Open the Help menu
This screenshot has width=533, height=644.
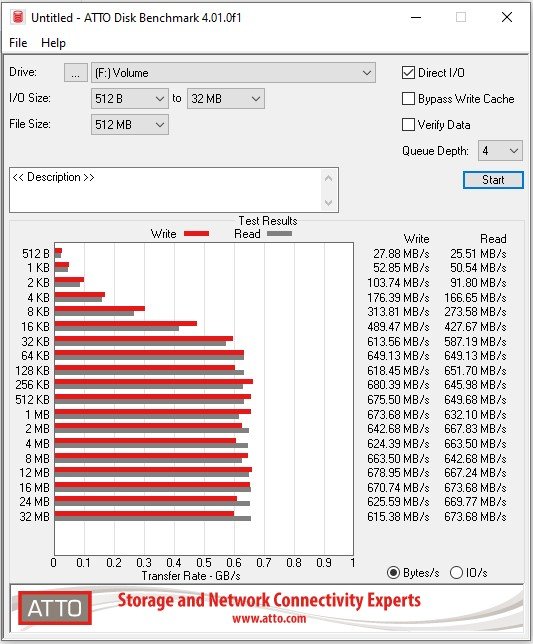[x=53, y=43]
